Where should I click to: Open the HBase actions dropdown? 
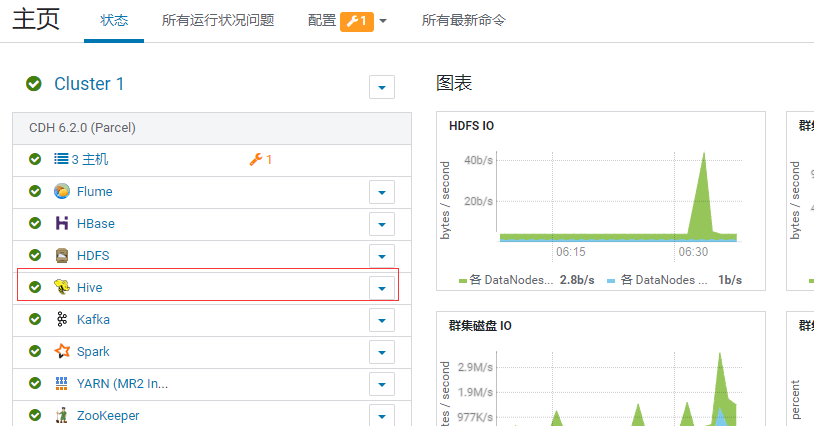pyautogui.click(x=382, y=224)
